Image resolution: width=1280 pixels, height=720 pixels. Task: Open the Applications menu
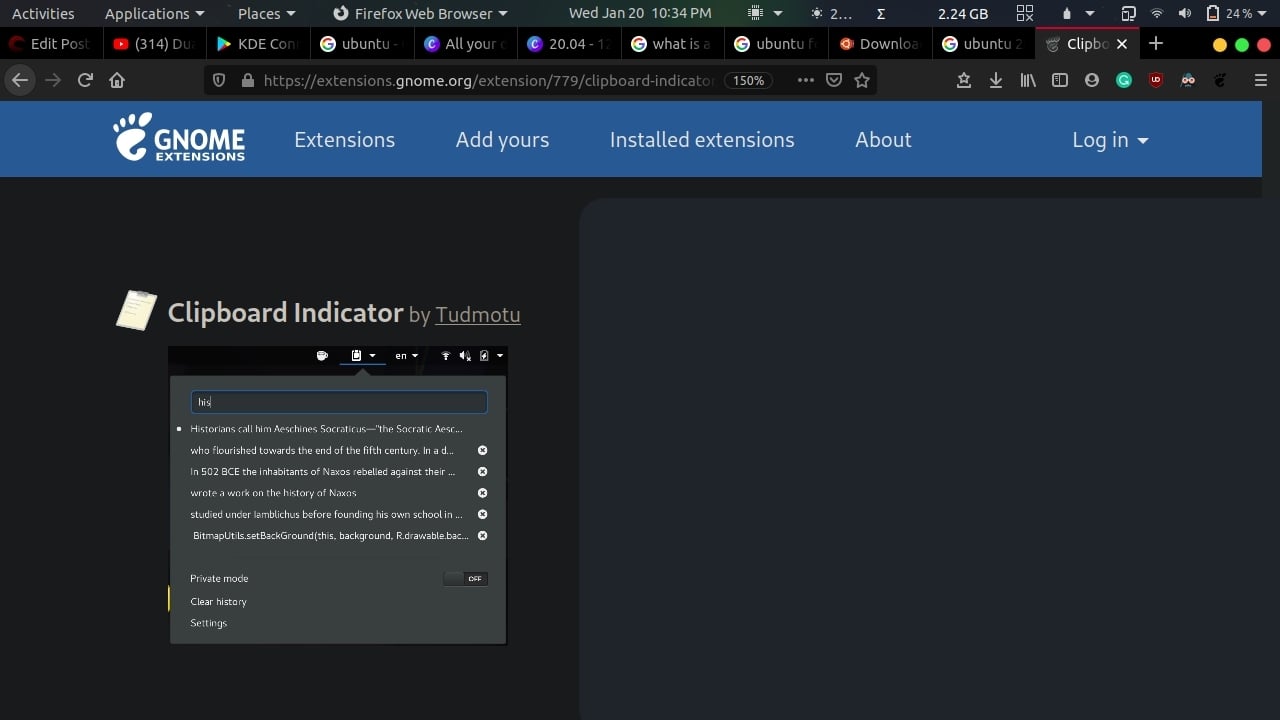coord(154,14)
